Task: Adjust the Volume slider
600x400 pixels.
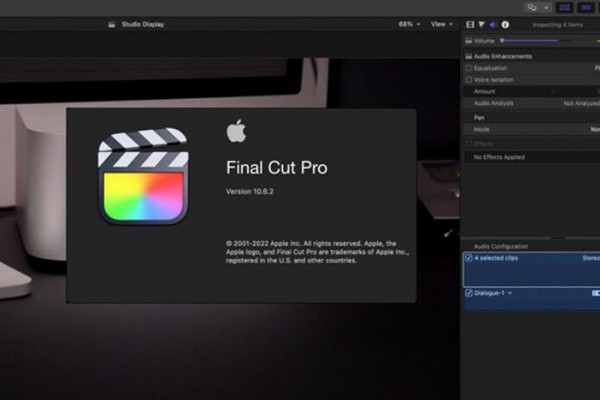Action: 537,41
